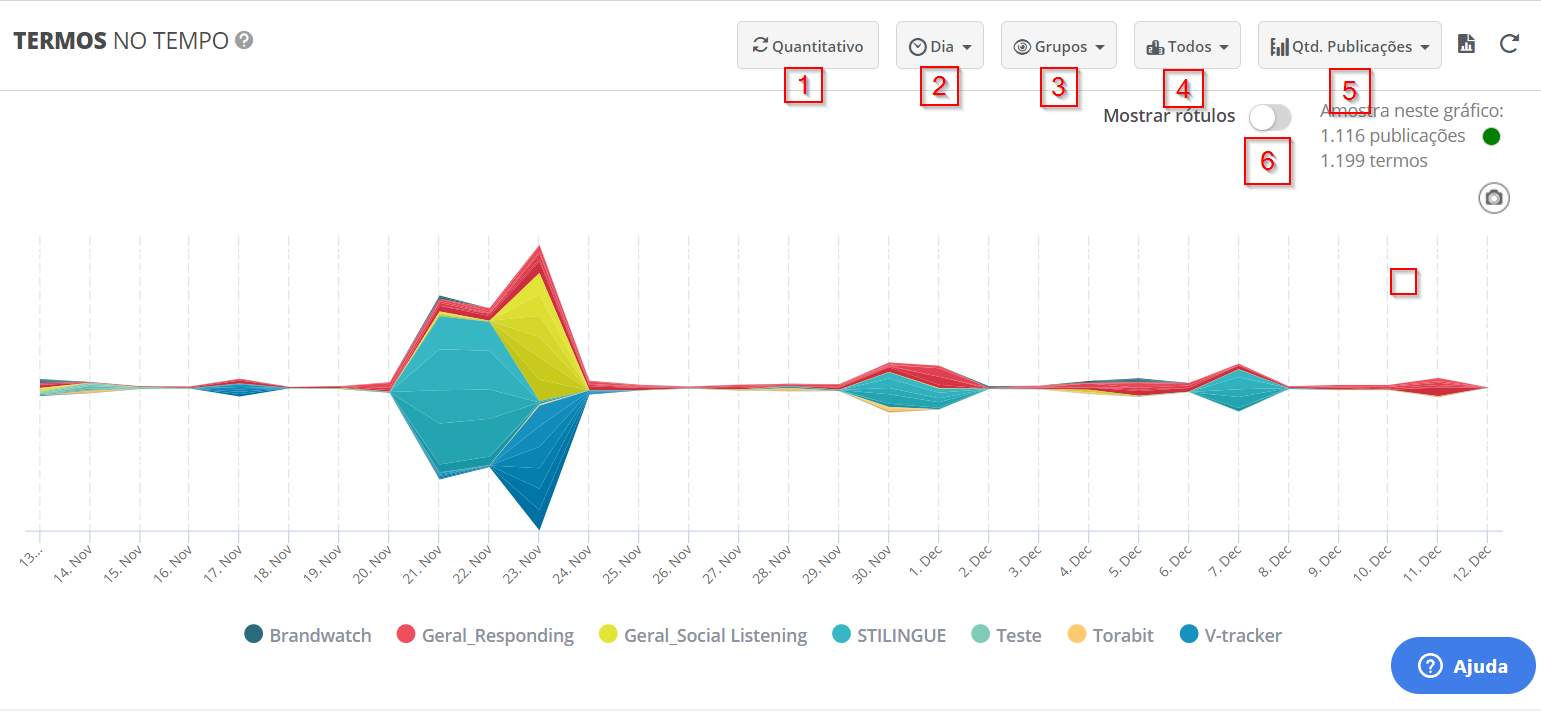Switch the Quantitativo chart mode button
Screen dimensions: 1541x711
point(807,46)
